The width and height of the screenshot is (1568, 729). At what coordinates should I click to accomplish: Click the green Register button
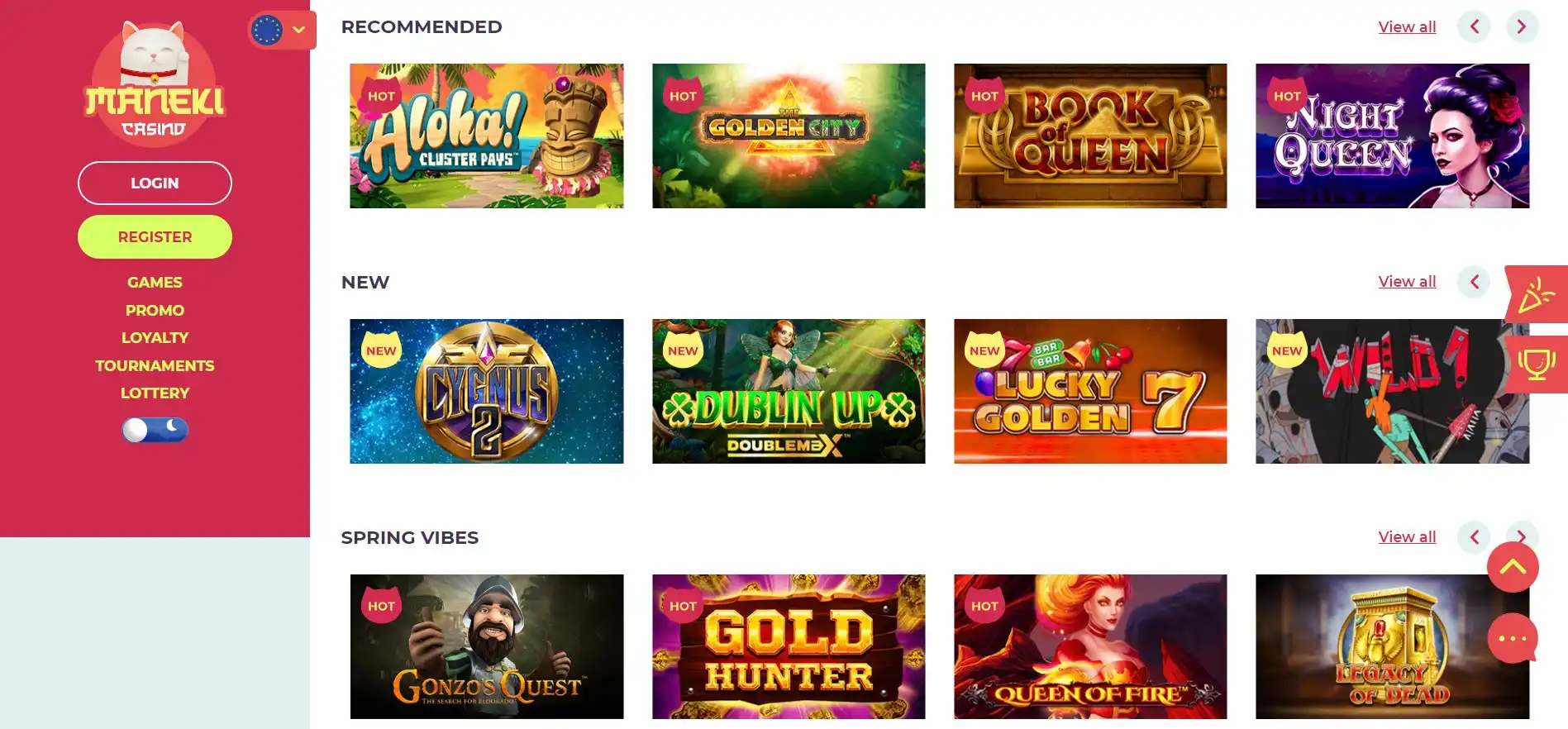155,236
